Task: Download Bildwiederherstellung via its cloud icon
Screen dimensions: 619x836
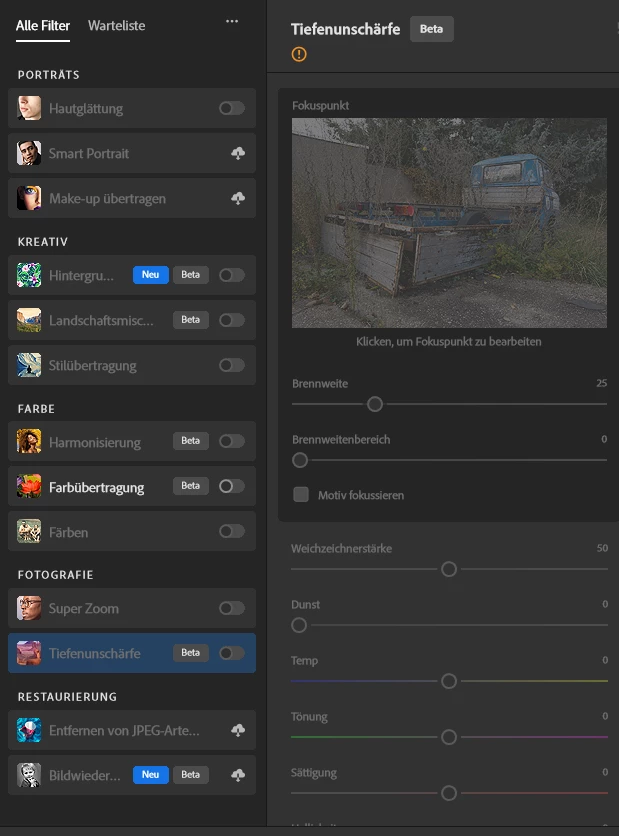Action: [238, 775]
